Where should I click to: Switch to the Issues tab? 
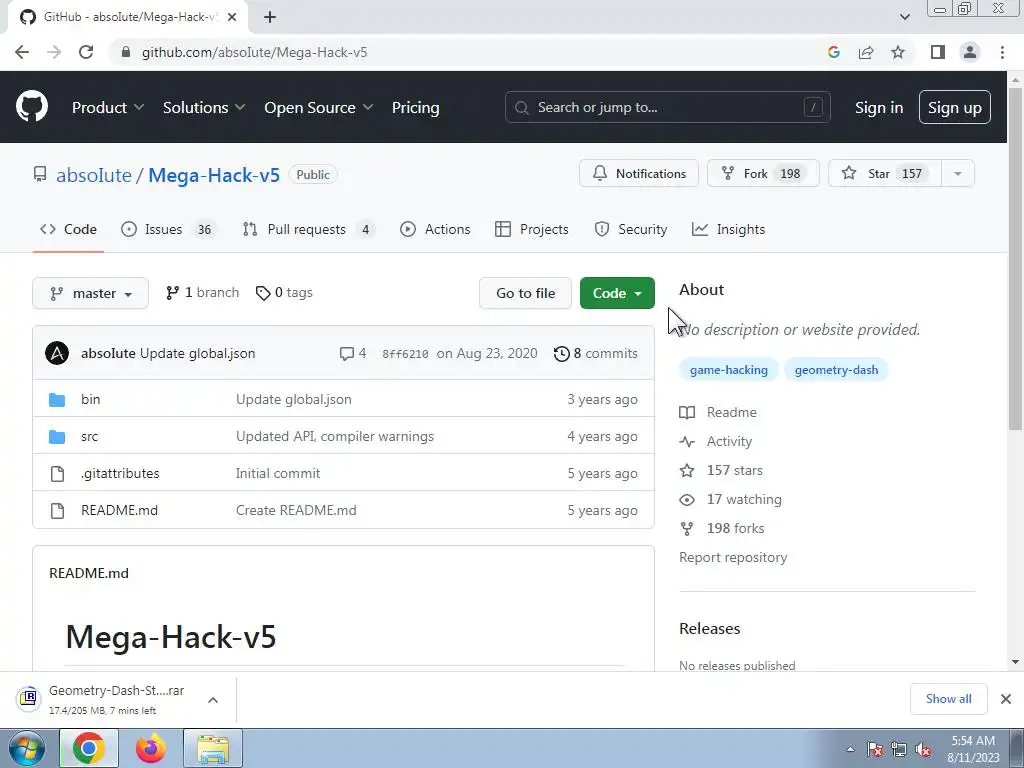point(168,229)
